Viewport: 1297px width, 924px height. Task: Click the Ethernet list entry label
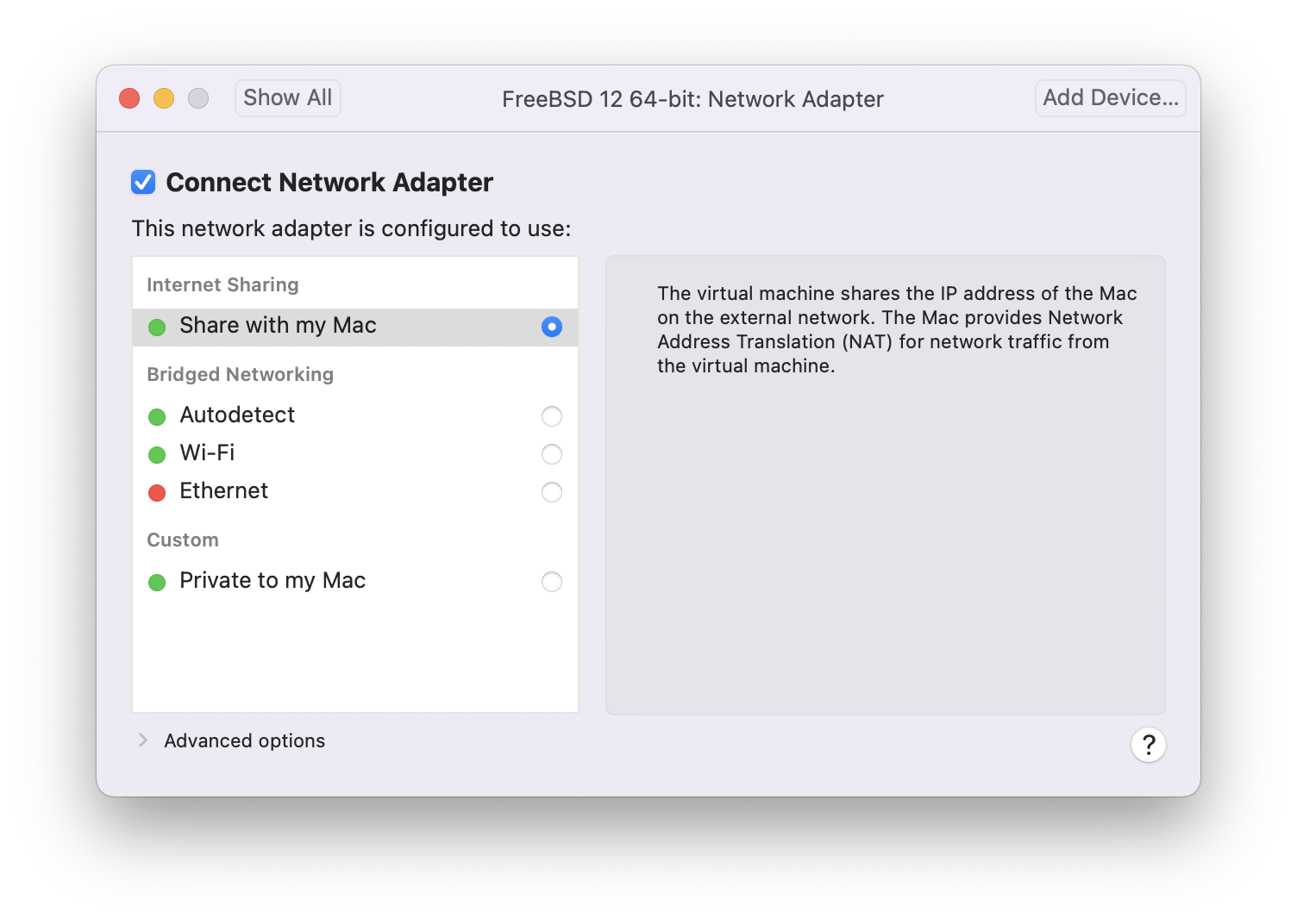point(223,491)
